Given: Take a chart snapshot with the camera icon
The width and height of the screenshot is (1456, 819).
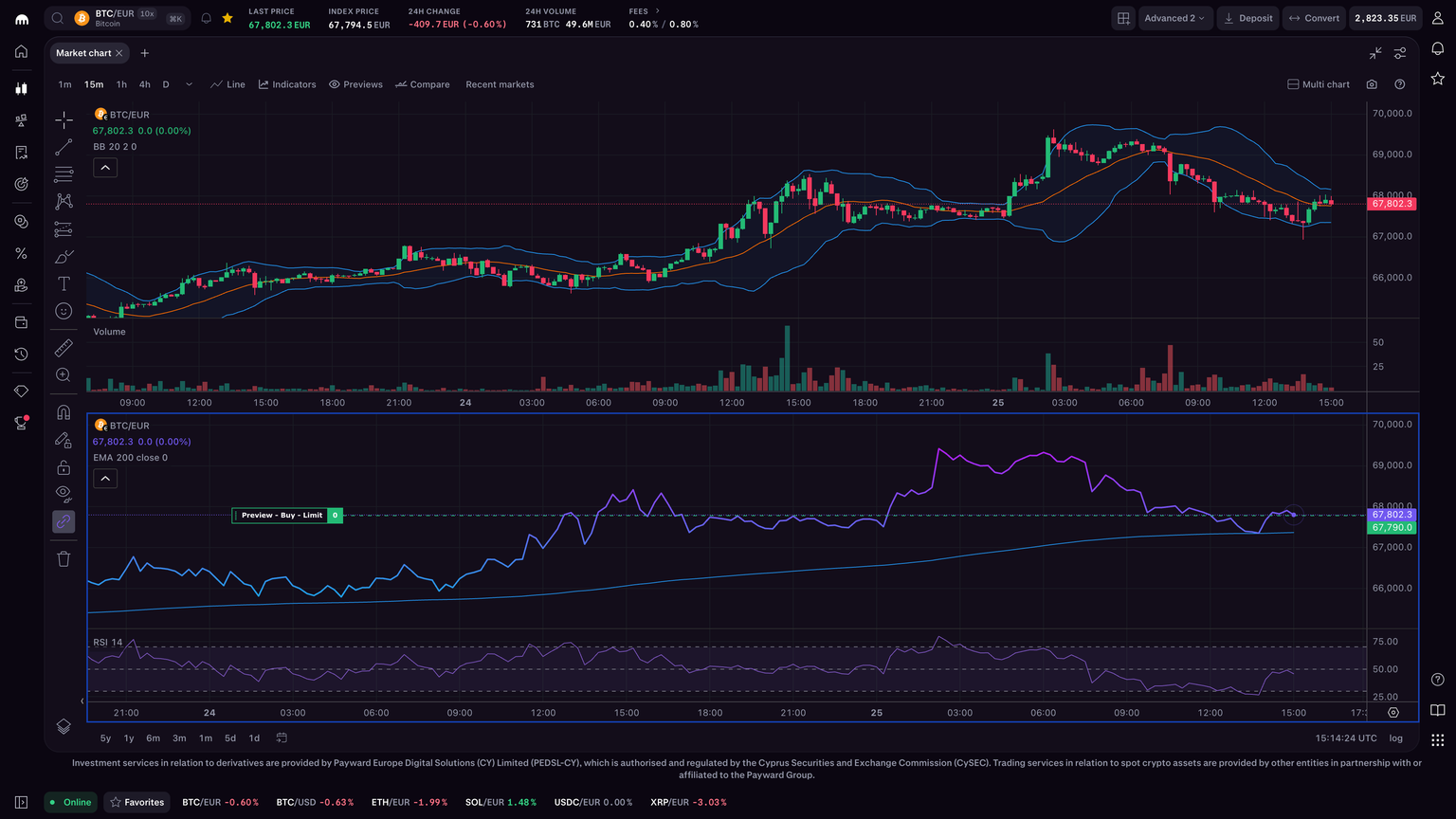Looking at the screenshot, I should [1372, 84].
